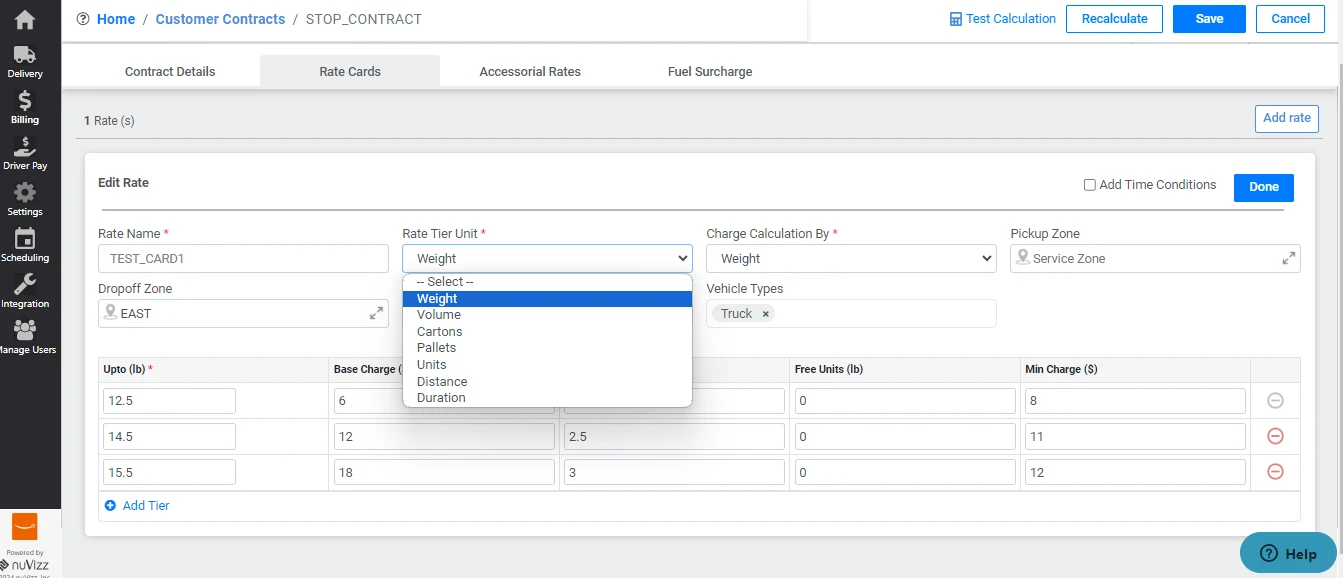Viewport: 1343px width, 578px height.
Task: Expand the Dropoff Zone EAST field
Action: pyautogui.click(x=376, y=314)
